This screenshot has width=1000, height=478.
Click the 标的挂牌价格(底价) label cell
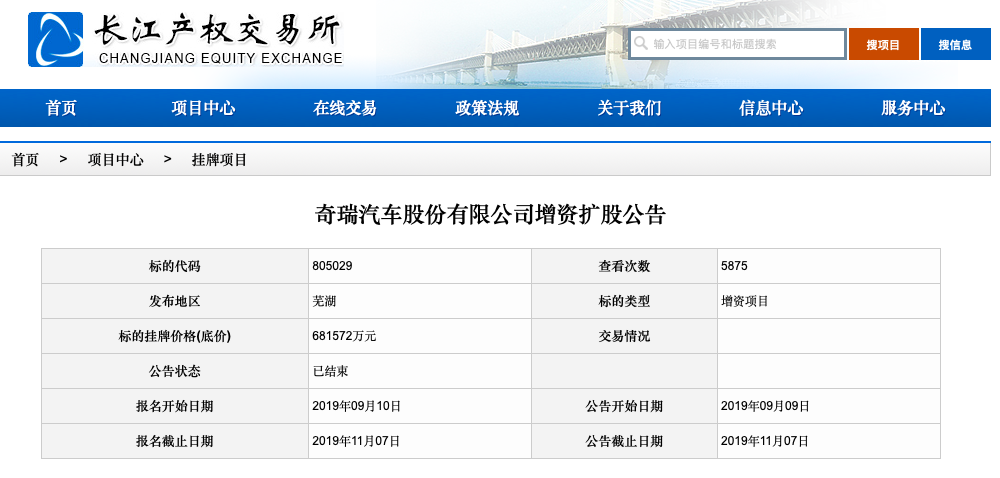[175, 336]
